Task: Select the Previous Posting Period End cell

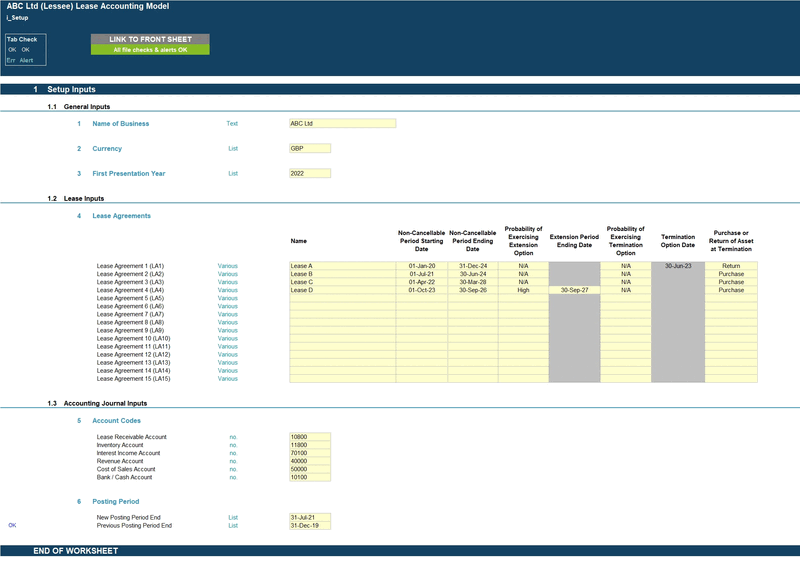Action: [309, 525]
